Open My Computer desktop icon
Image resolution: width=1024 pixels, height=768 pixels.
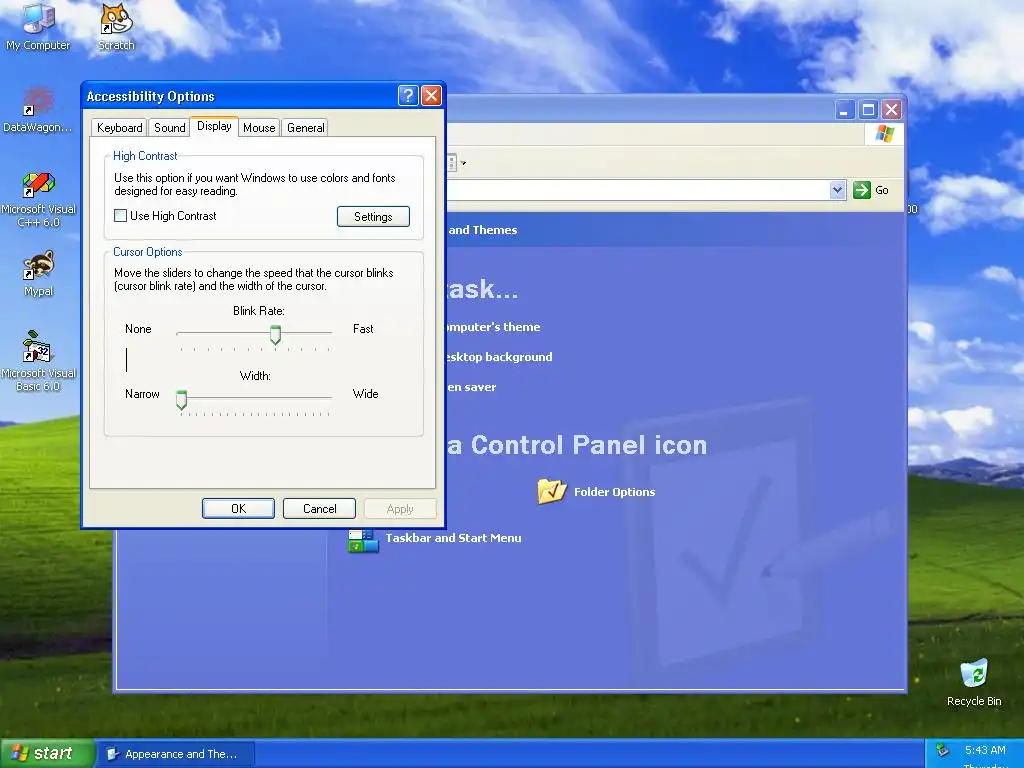(38, 26)
